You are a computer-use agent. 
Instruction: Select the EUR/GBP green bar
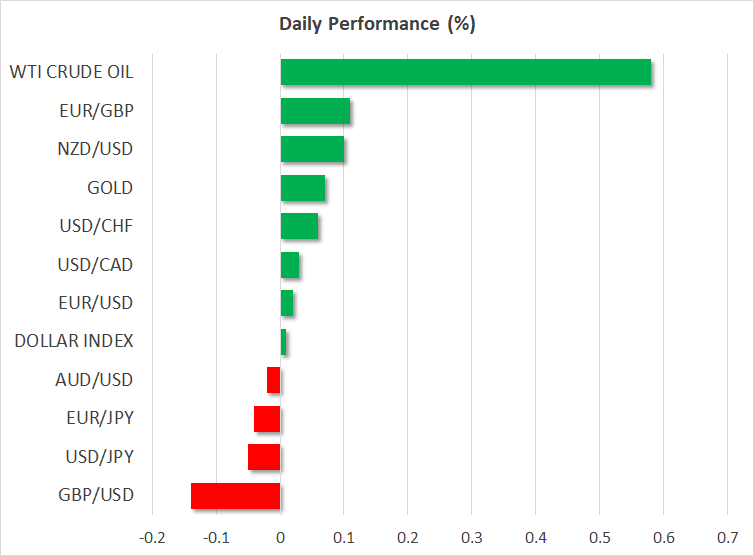[x=315, y=111]
